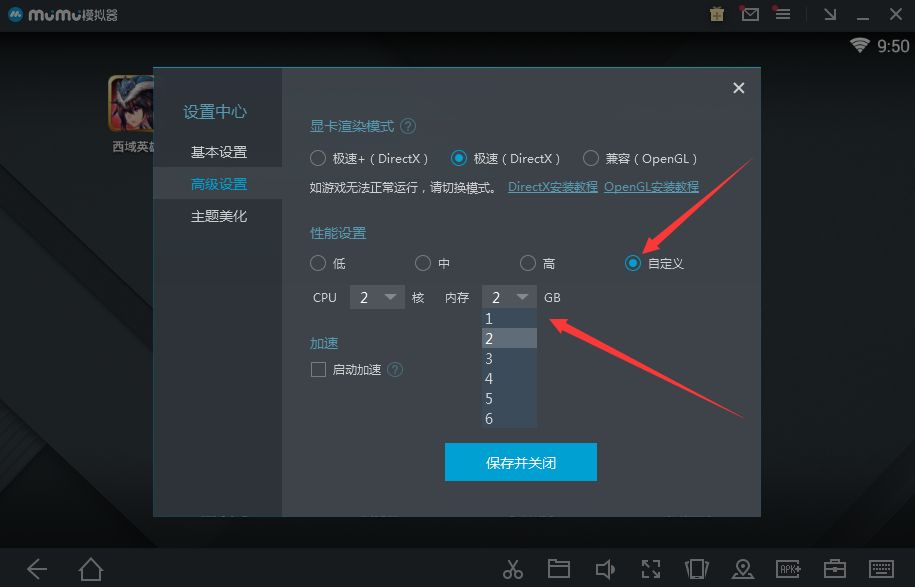Click the 性能设置 section label
This screenshot has height=587, width=915.
[338, 233]
